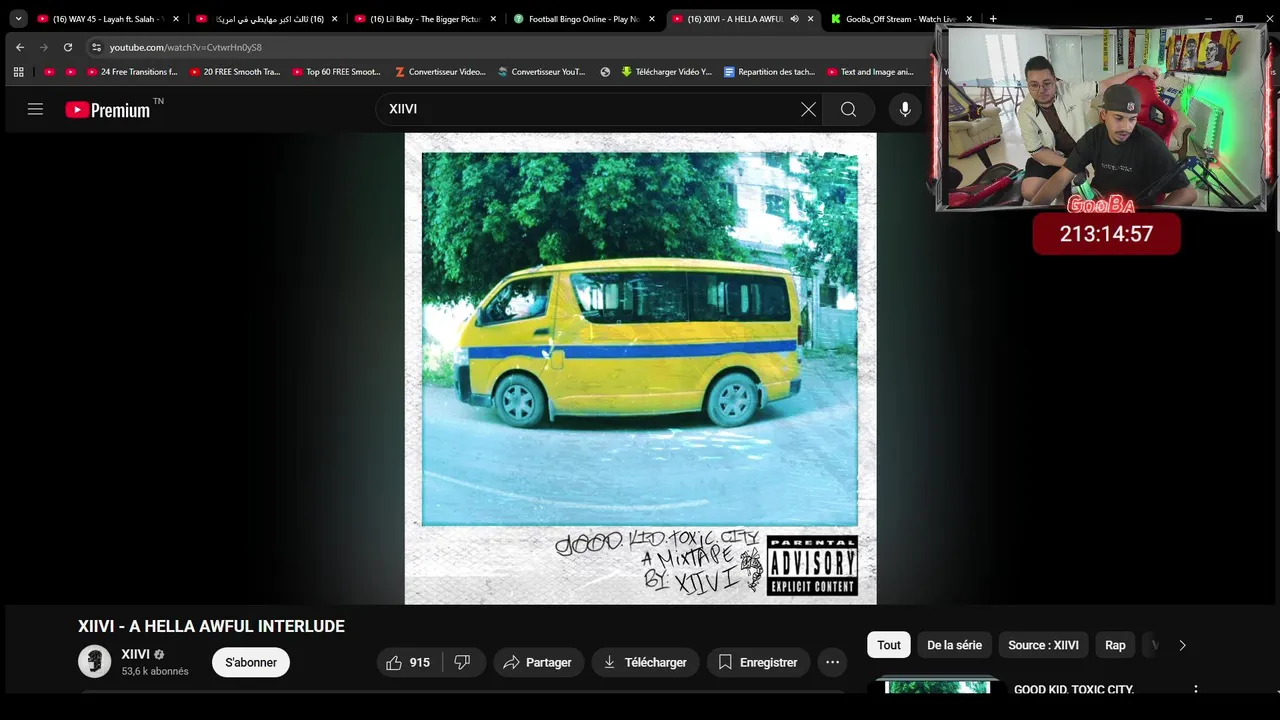Select the Rap filter chip

1115,645
